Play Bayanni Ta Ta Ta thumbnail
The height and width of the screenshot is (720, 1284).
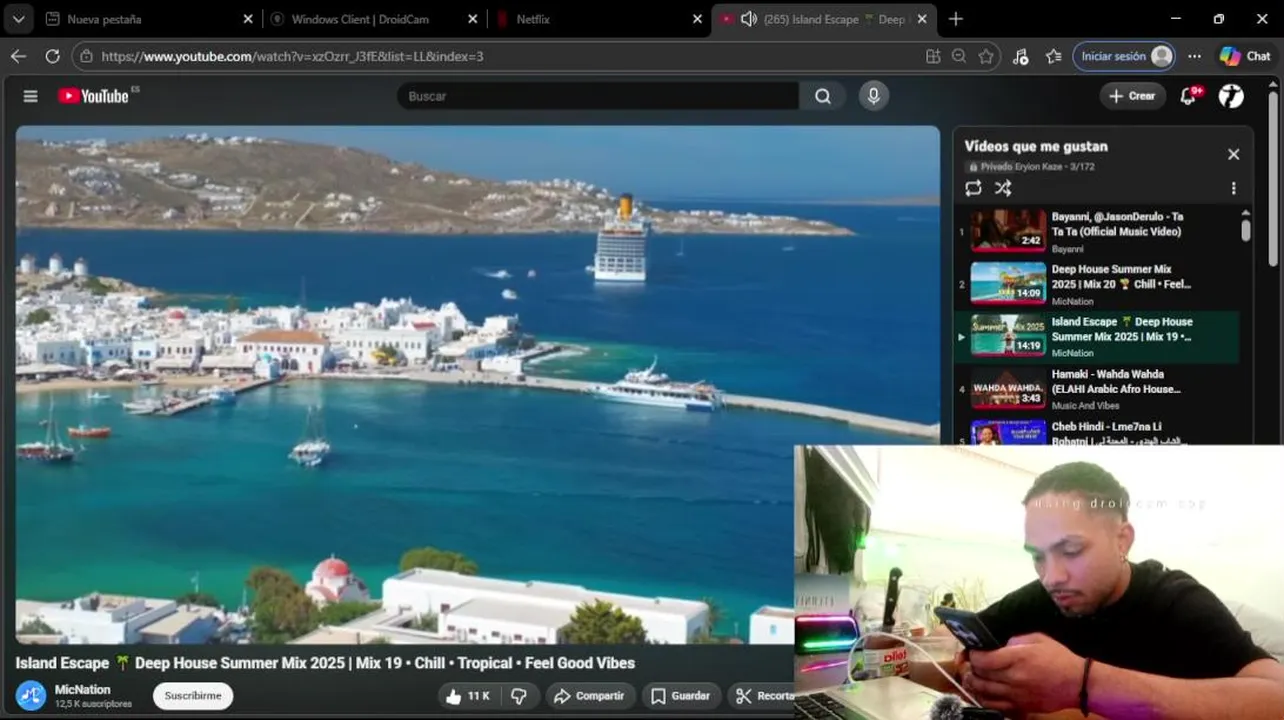pyautogui.click(x=1008, y=230)
